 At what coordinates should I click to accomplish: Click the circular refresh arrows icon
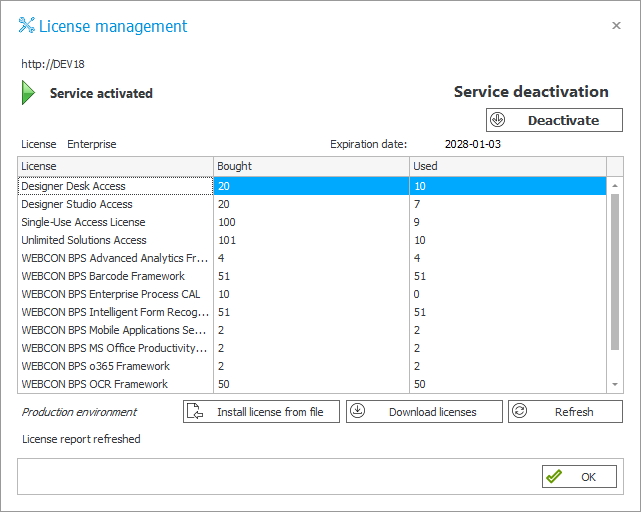520,411
